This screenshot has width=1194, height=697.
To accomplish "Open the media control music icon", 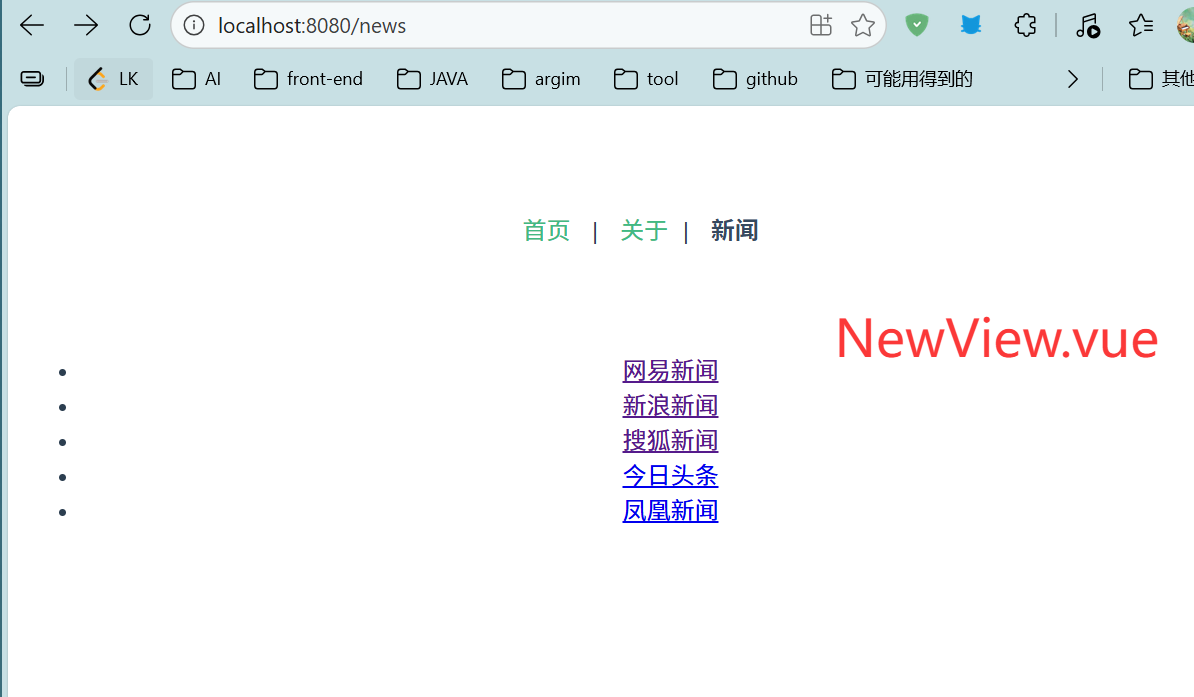I will [x=1087, y=26].
